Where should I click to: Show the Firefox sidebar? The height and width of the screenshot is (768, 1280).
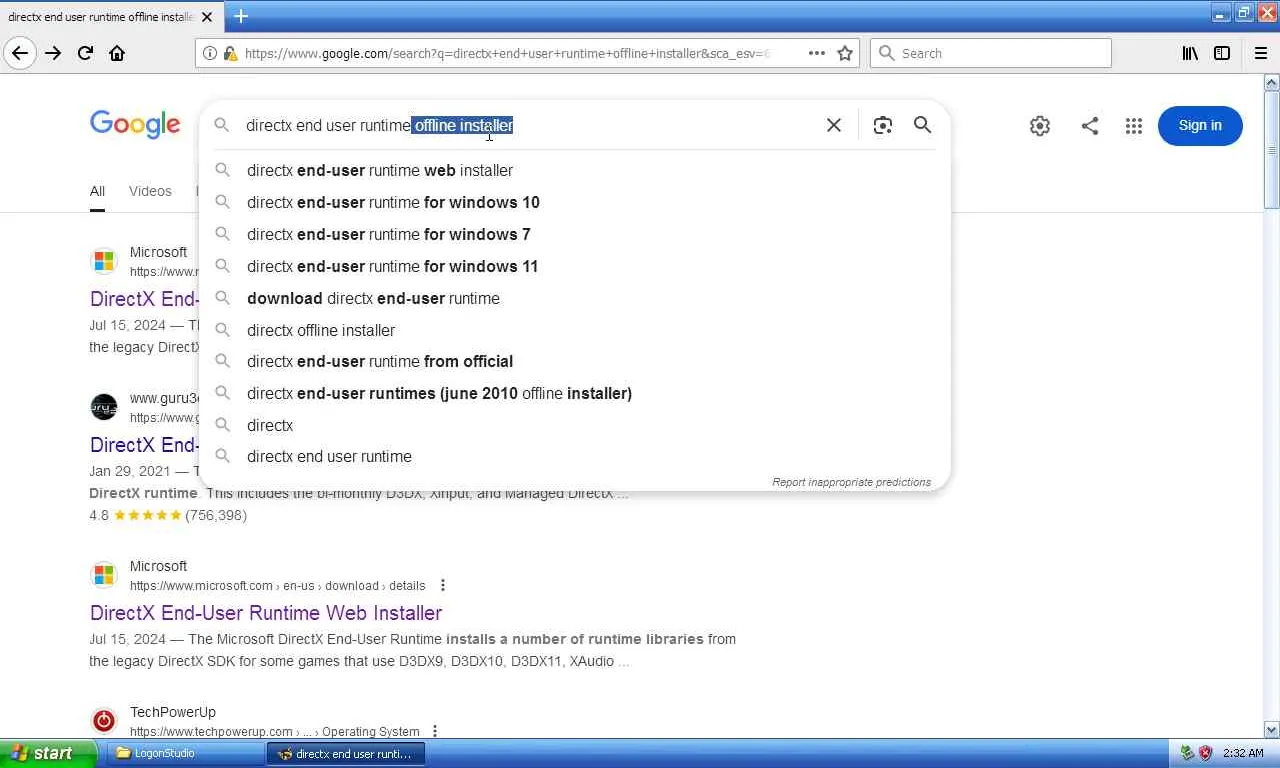1222,53
